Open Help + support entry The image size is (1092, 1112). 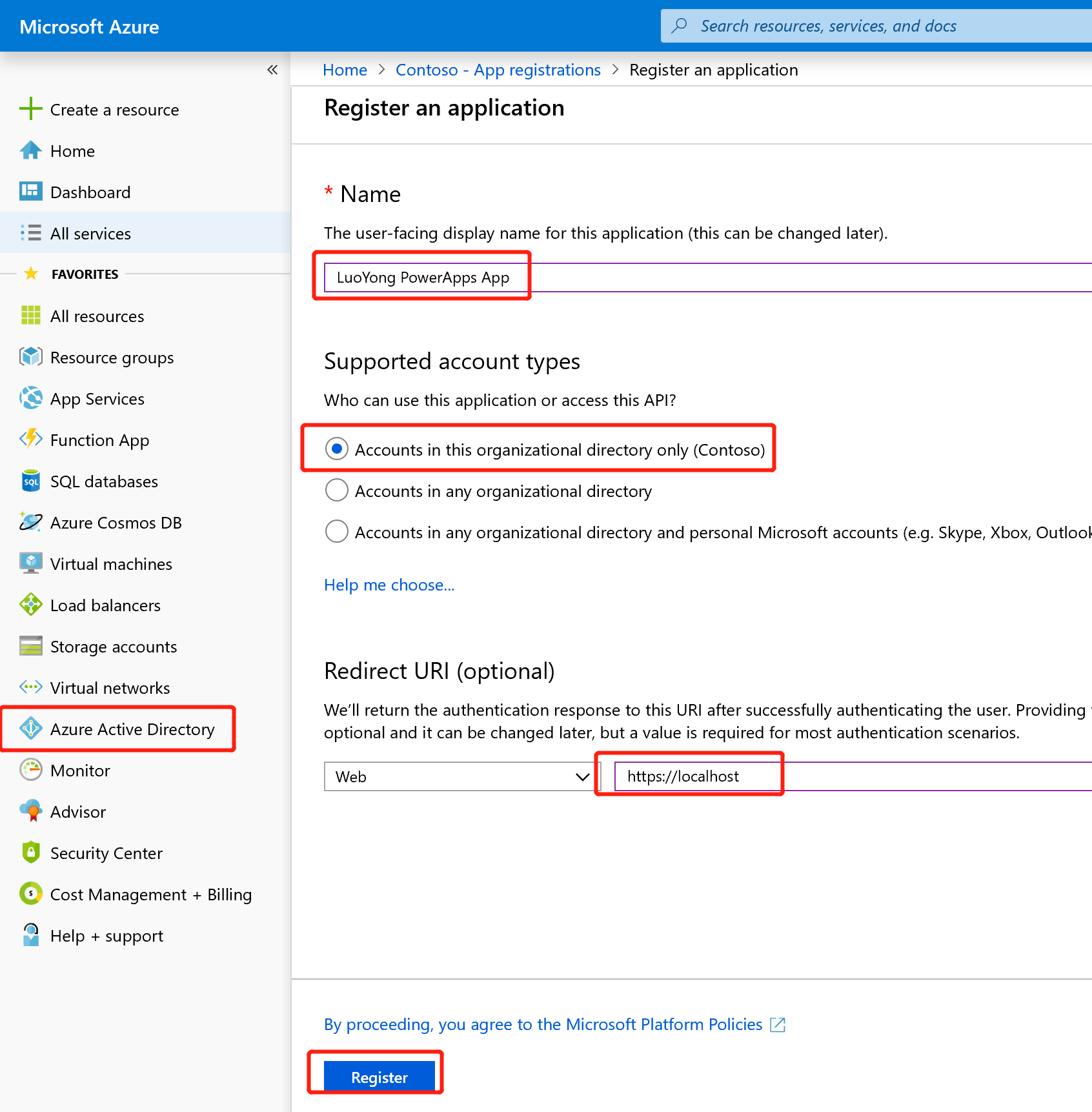[x=145, y=935]
